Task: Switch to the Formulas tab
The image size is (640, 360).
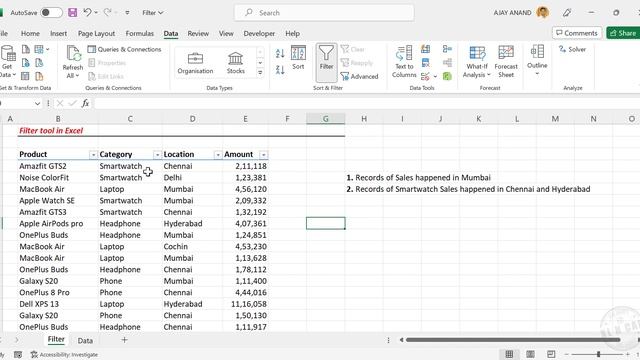Action: pyautogui.click(x=140, y=33)
